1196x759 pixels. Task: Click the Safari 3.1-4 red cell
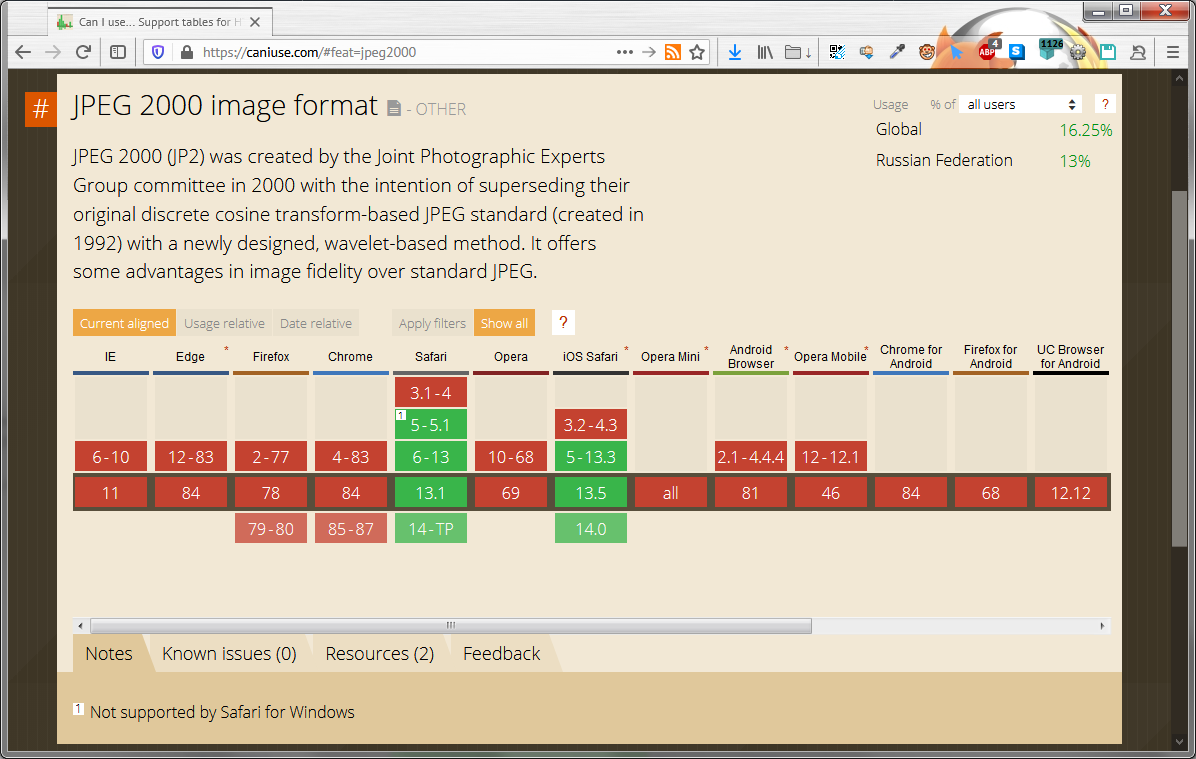point(431,393)
